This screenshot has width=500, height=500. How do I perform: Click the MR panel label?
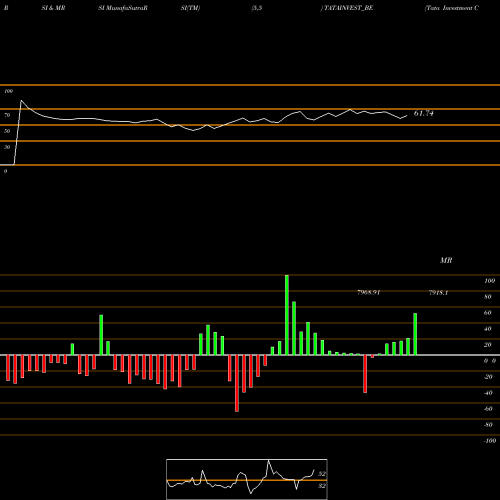[446, 260]
